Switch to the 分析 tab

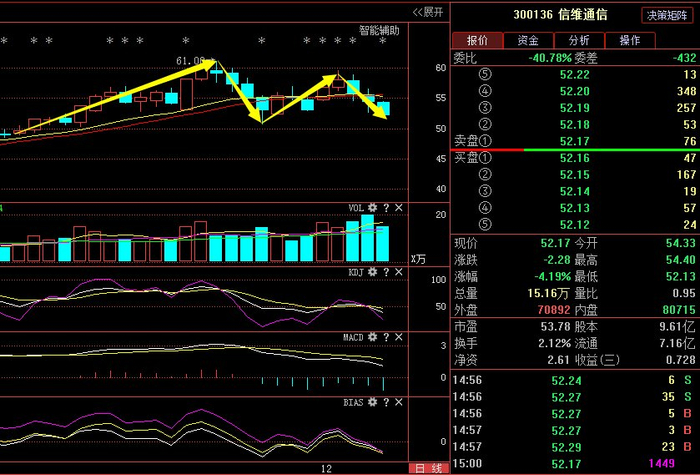click(x=578, y=40)
